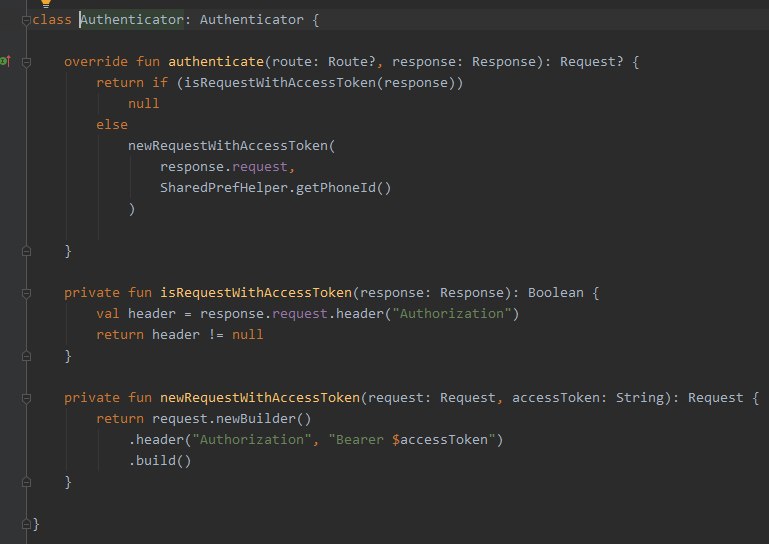This screenshot has height=544, width=769.
Task: Click newRequestWithAccessToken call under else
Action: point(228,146)
